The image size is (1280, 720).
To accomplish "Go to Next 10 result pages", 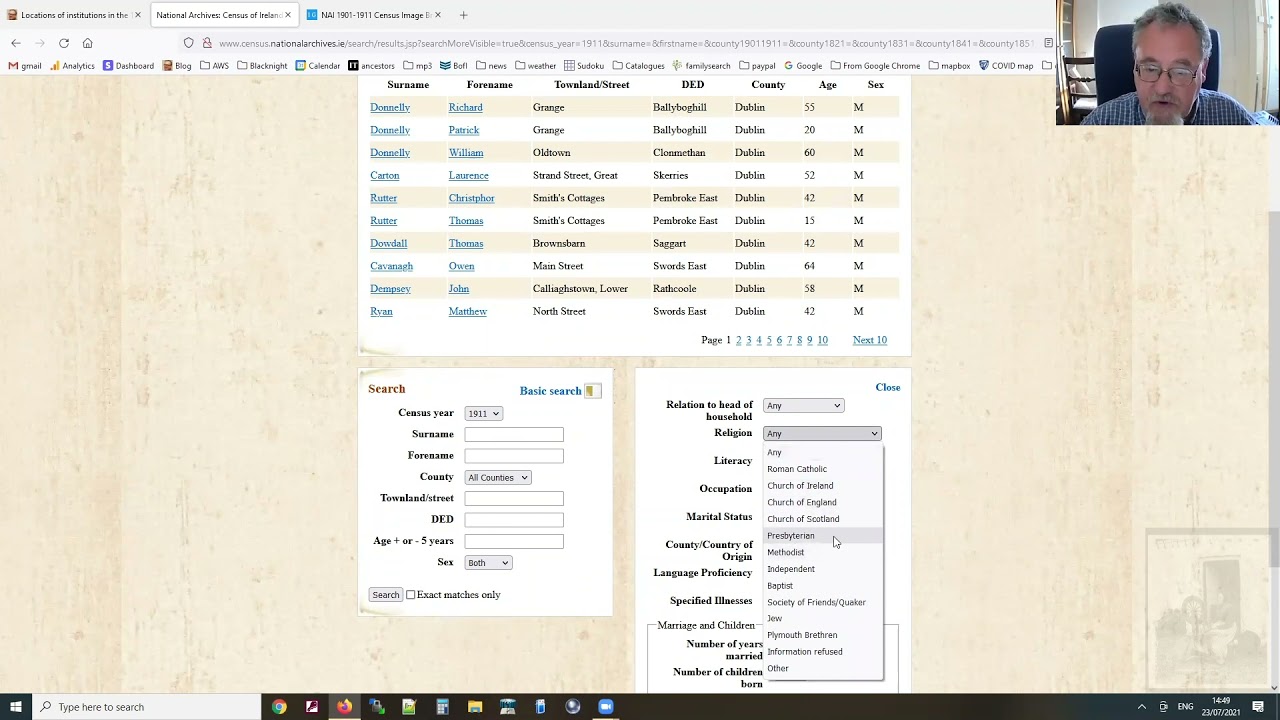I will click(x=870, y=340).
